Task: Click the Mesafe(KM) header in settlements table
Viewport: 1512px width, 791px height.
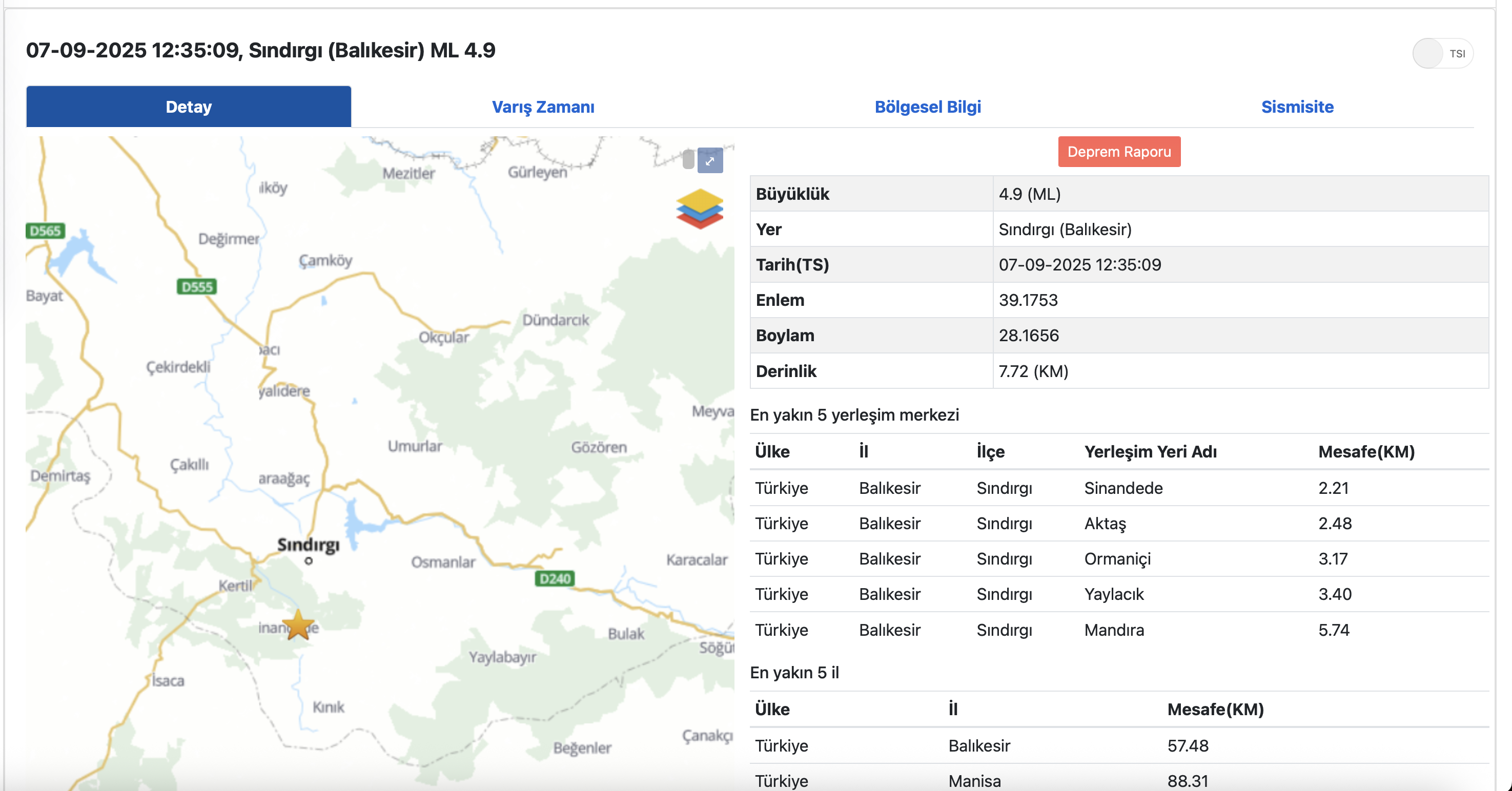Action: point(1366,452)
